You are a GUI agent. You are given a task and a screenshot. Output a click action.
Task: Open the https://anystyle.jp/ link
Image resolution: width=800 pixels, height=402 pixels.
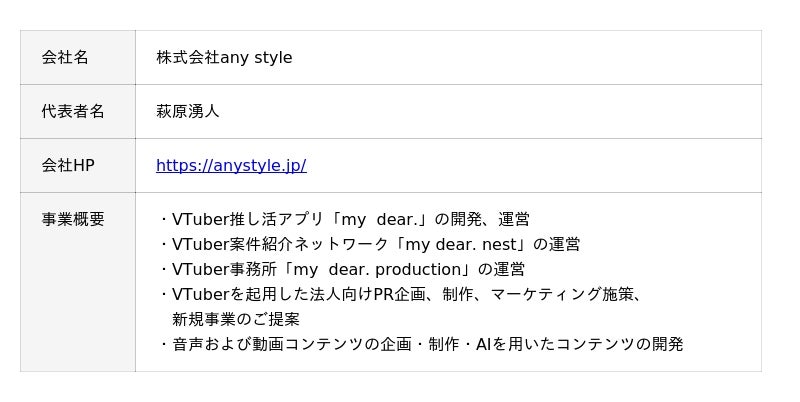point(231,166)
